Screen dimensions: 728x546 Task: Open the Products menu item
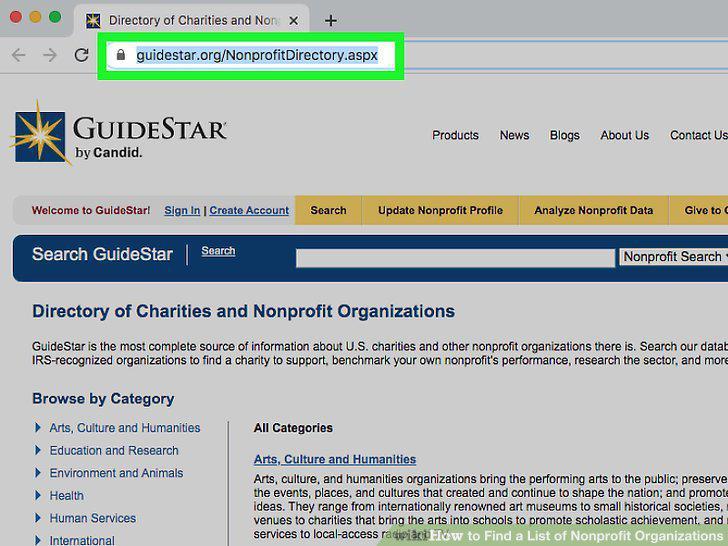point(455,135)
